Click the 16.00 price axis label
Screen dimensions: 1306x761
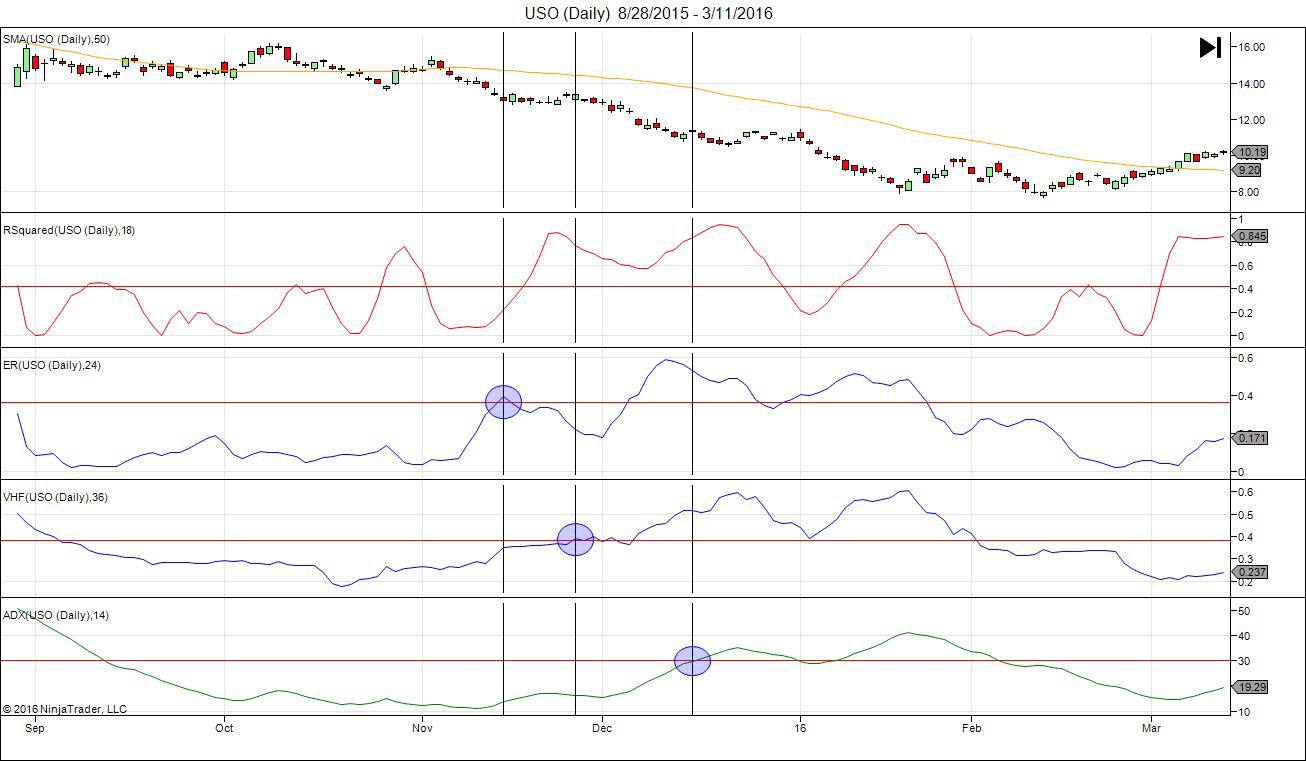coord(1252,47)
